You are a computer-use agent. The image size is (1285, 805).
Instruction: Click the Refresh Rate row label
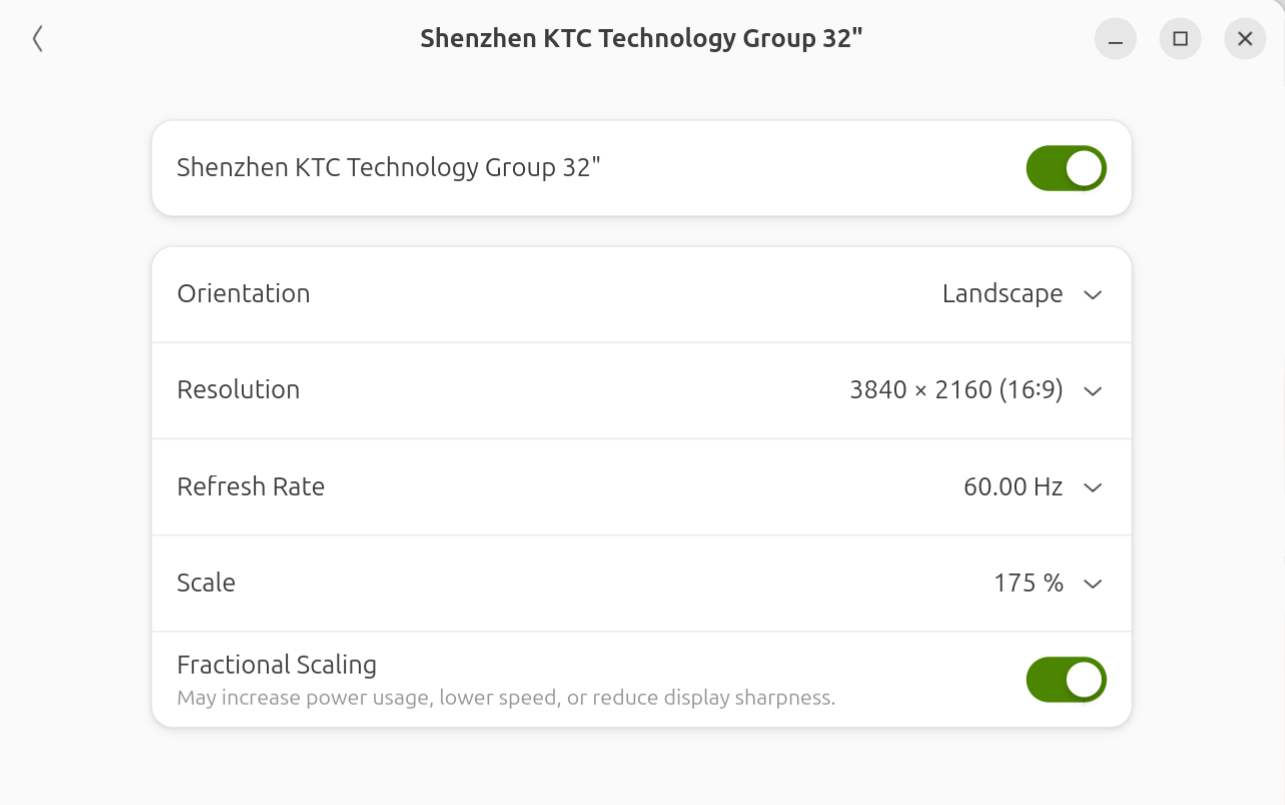click(x=251, y=487)
